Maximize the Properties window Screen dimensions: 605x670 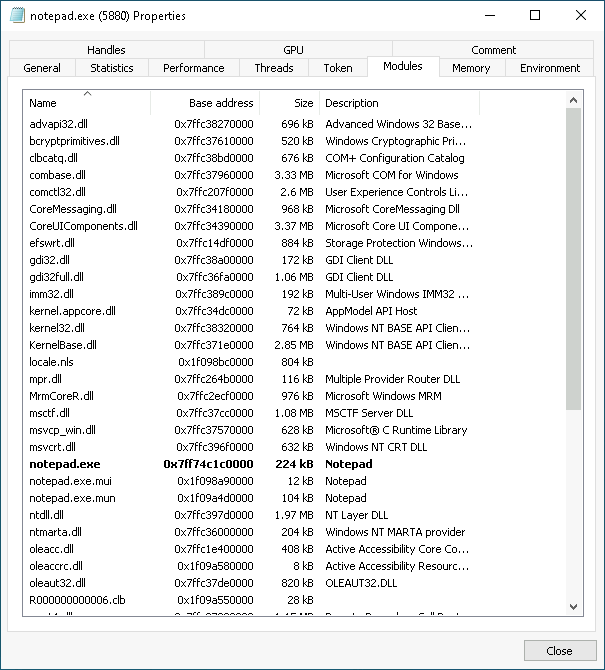535,16
